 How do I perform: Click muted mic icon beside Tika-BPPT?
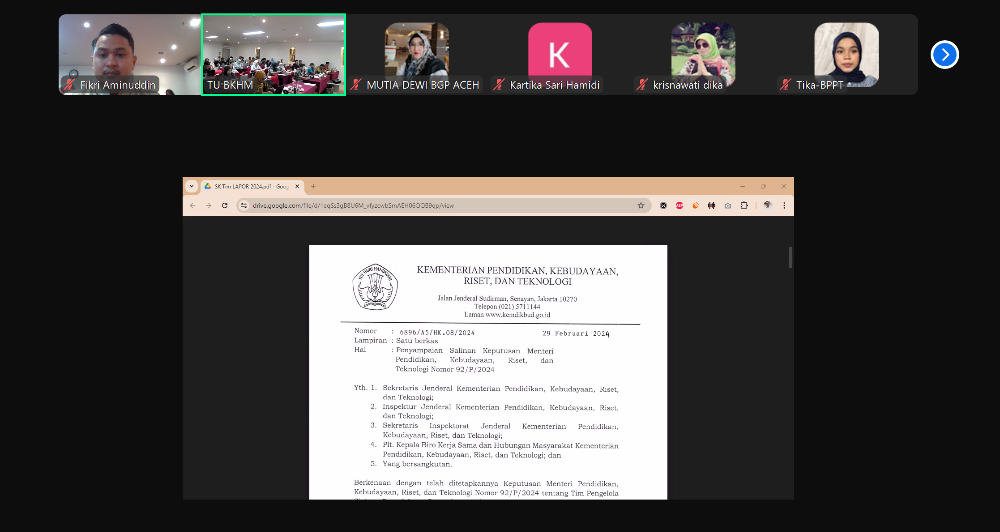tap(786, 84)
